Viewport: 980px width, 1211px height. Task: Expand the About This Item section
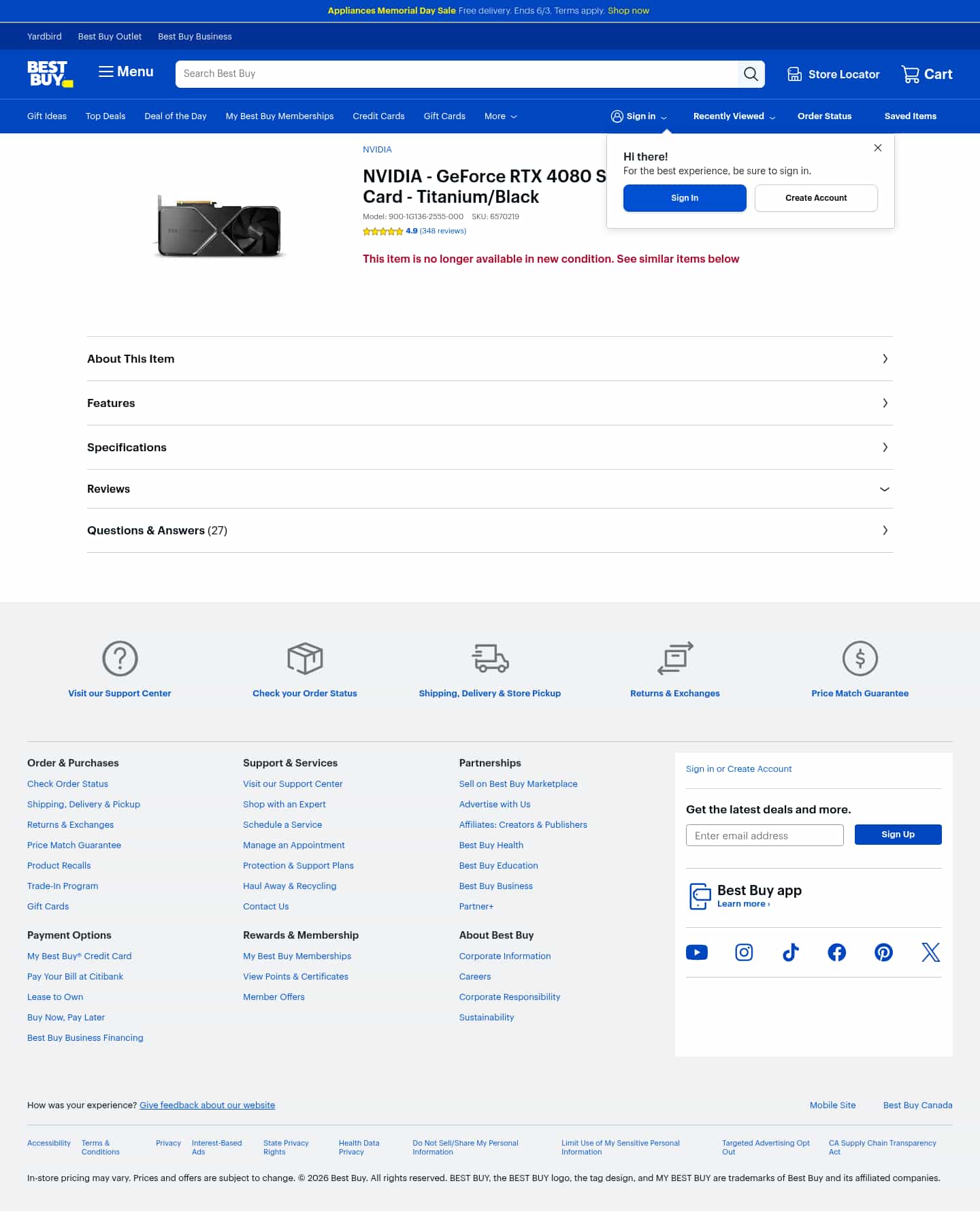[490, 359]
